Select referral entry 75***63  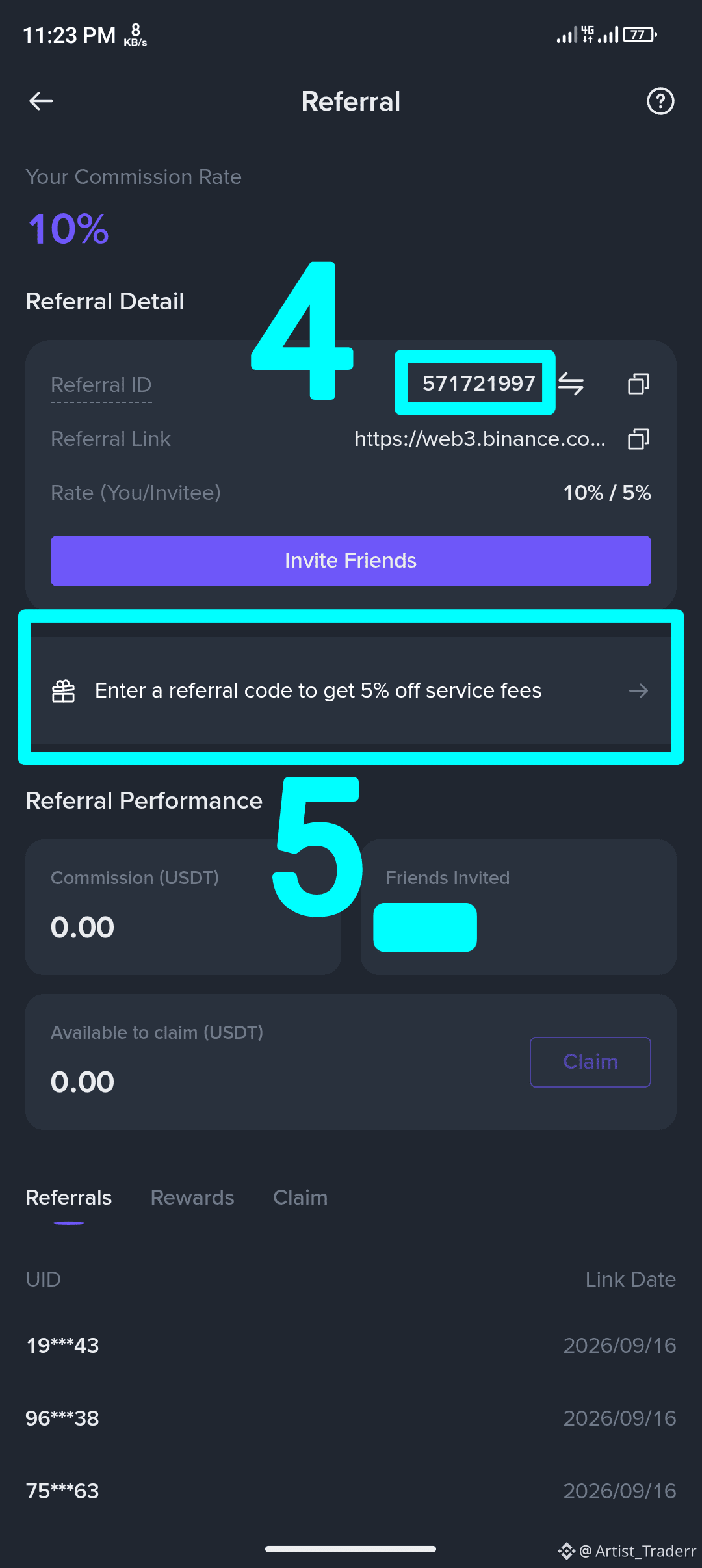click(x=351, y=1491)
